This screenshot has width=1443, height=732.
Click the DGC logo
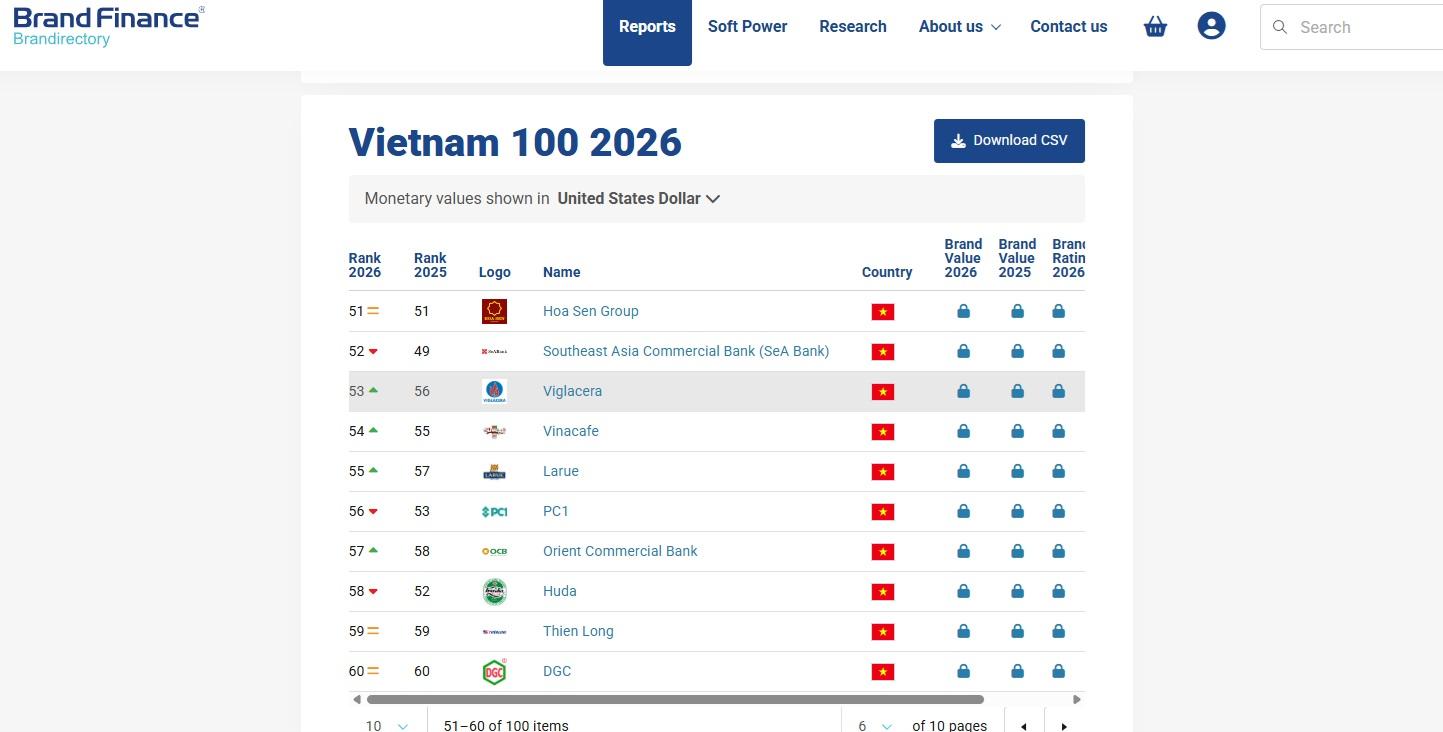tap(494, 671)
